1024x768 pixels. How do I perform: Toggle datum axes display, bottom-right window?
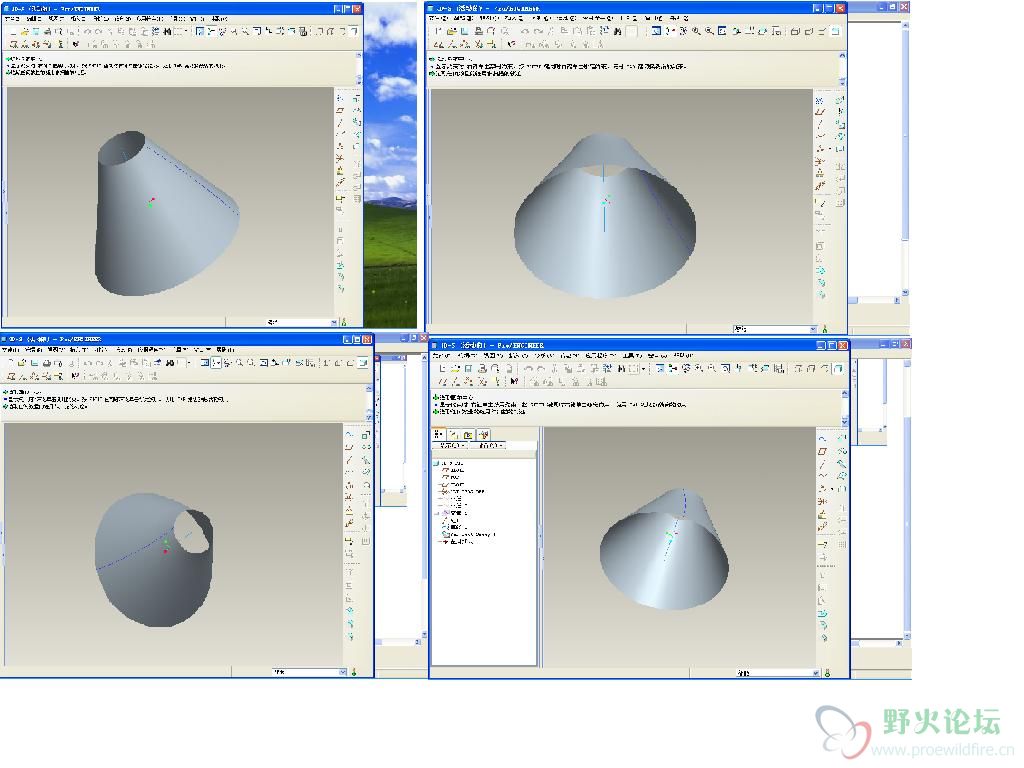[455, 381]
